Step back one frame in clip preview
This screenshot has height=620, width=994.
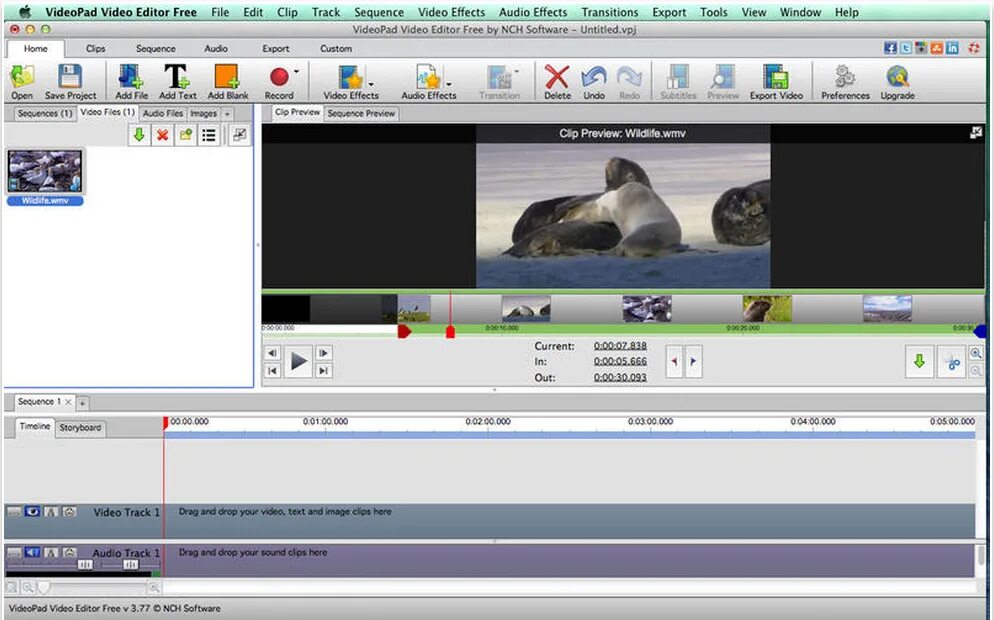(273, 353)
